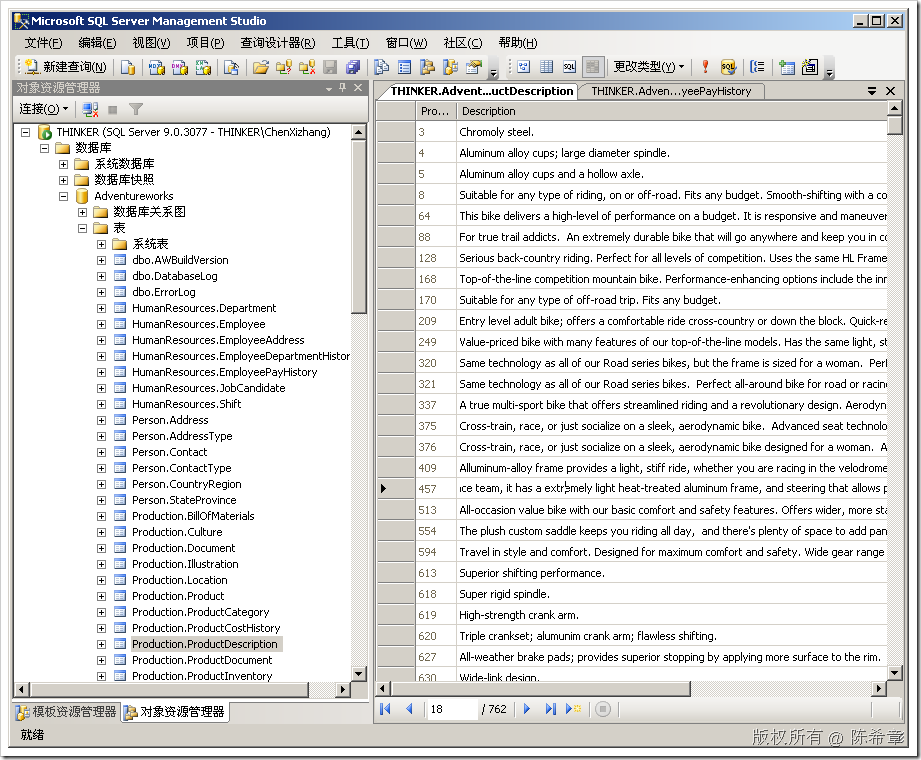The width and height of the screenshot is (921, 760).
Task: Go to the next record button
Action: click(527, 709)
